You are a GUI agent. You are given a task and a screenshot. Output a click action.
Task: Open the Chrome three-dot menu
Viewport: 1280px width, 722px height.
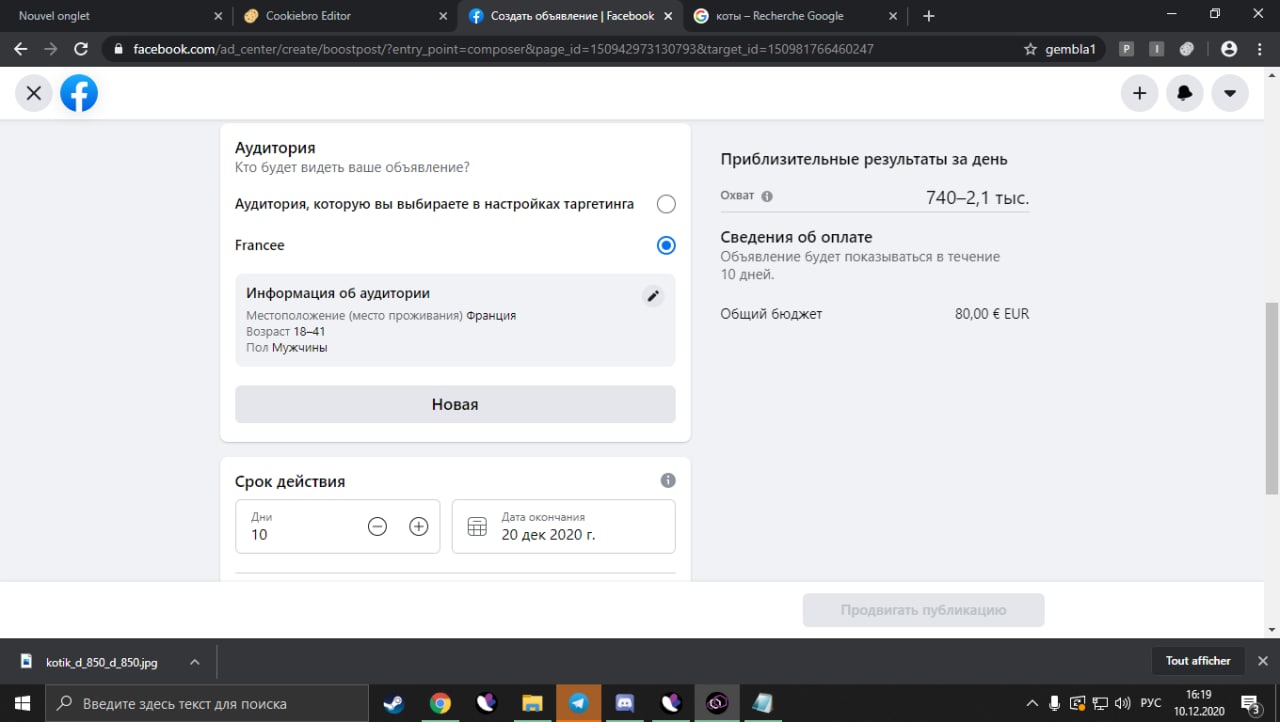tap(1259, 48)
